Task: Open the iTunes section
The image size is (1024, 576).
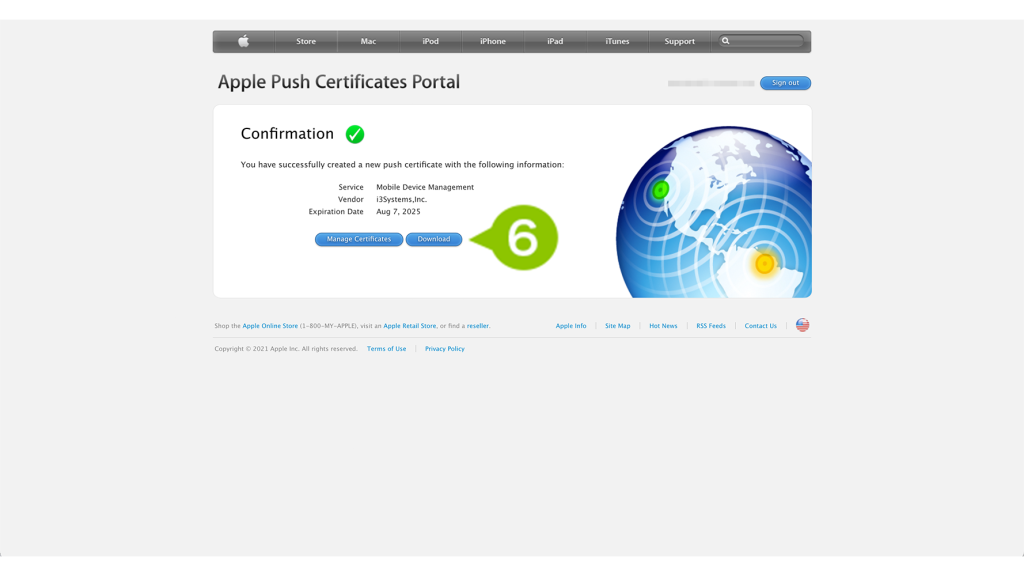Action: [617, 41]
